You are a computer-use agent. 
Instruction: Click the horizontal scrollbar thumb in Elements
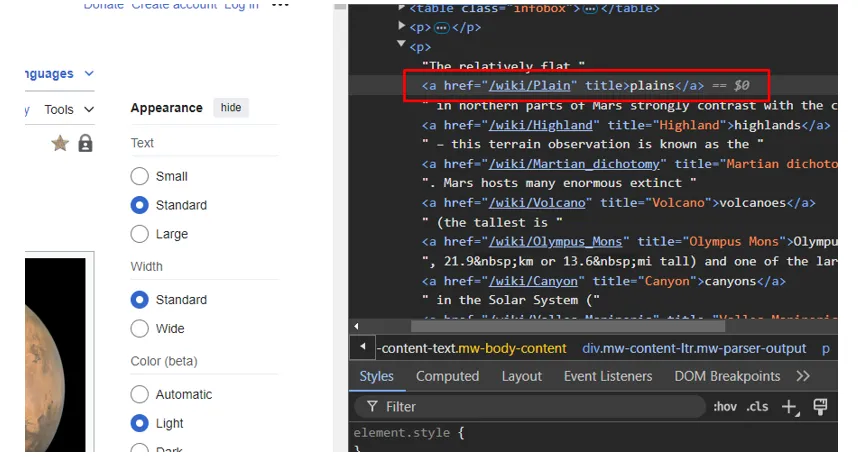coord(568,326)
